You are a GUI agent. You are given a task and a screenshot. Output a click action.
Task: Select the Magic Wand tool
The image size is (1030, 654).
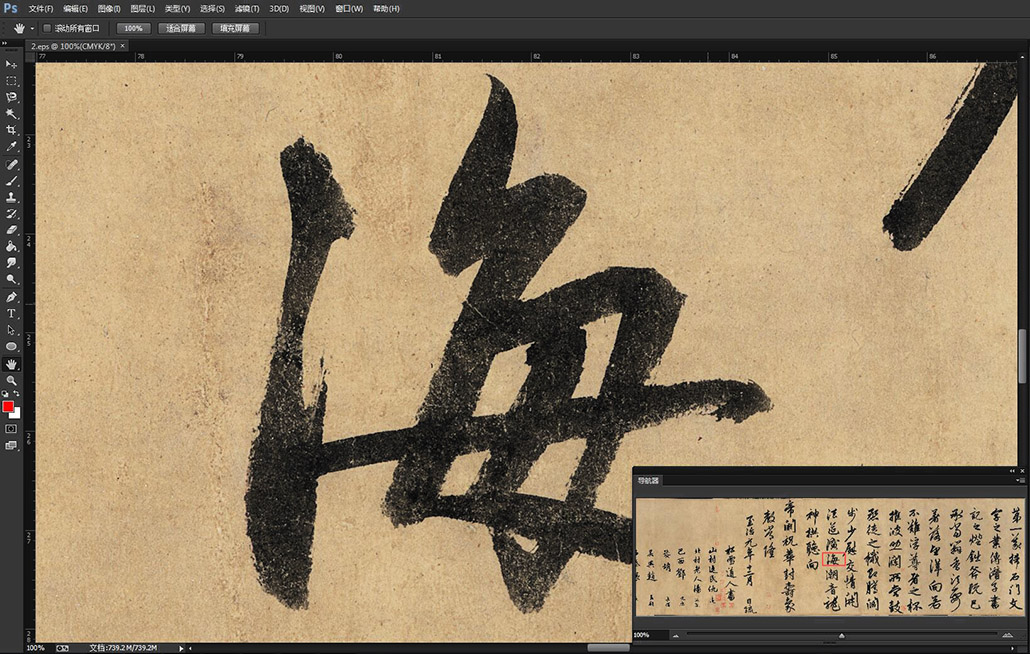coord(11,114)
